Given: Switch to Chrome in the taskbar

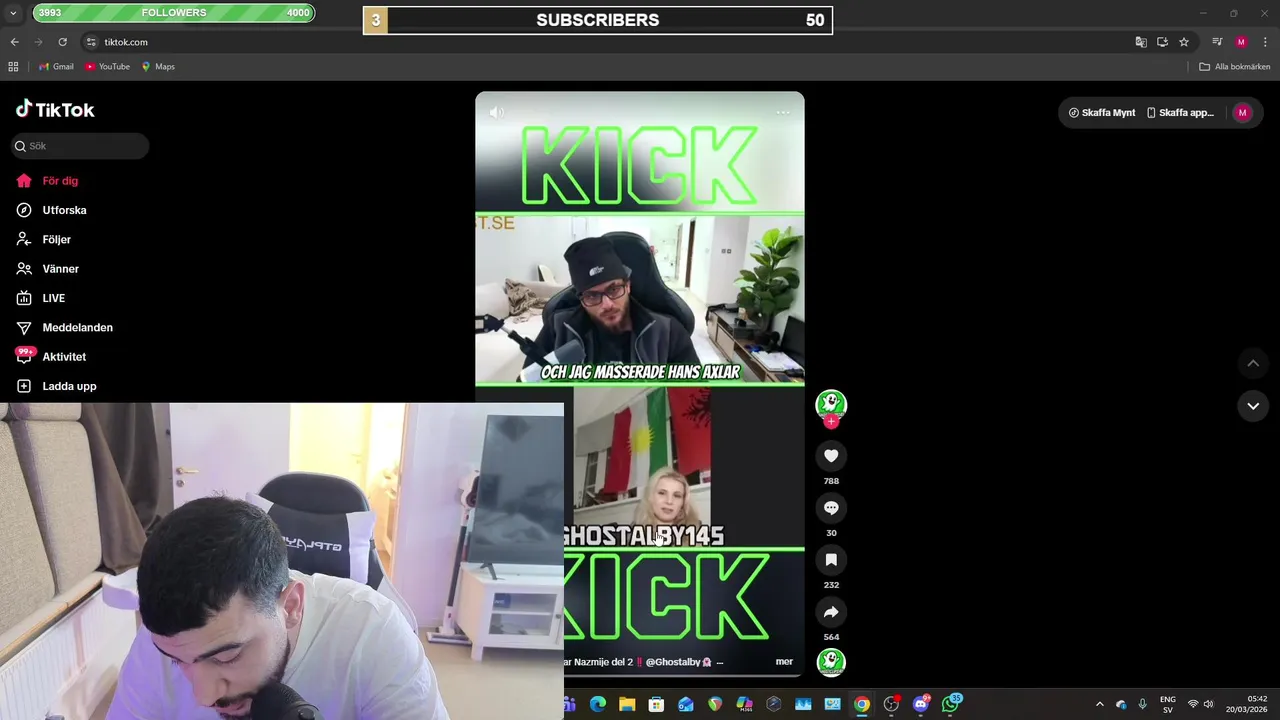Looking at the screenshot, I should pyautogui.click(x=862, y=704).
